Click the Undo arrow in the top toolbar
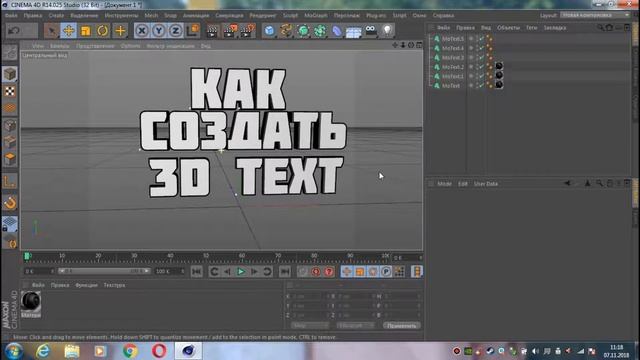 point(14,31)
